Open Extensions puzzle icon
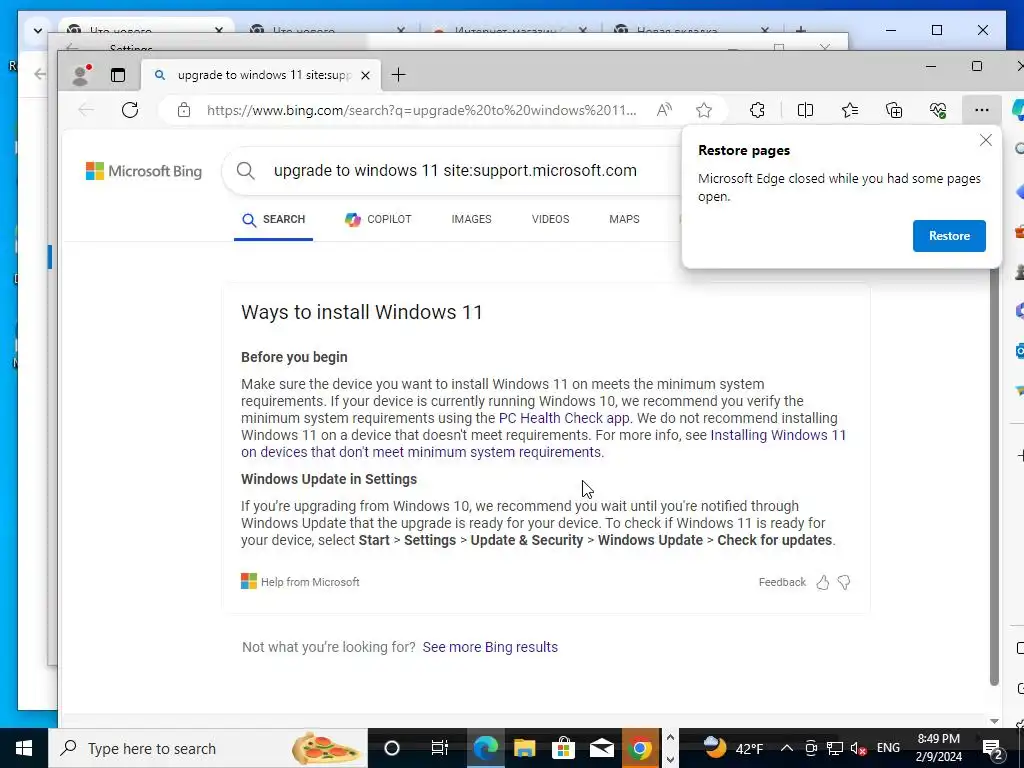Viewport: 1024px width, 768px height. pyautogui.click(x=757, y=110)
